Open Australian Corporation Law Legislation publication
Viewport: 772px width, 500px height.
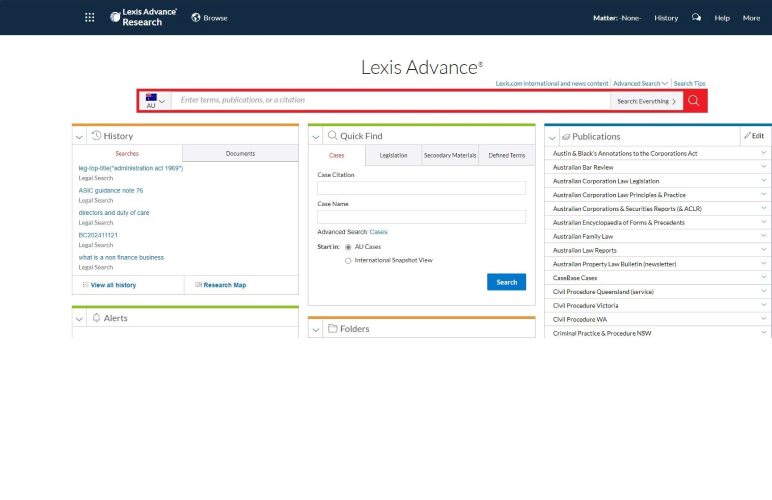click(606, 181)
